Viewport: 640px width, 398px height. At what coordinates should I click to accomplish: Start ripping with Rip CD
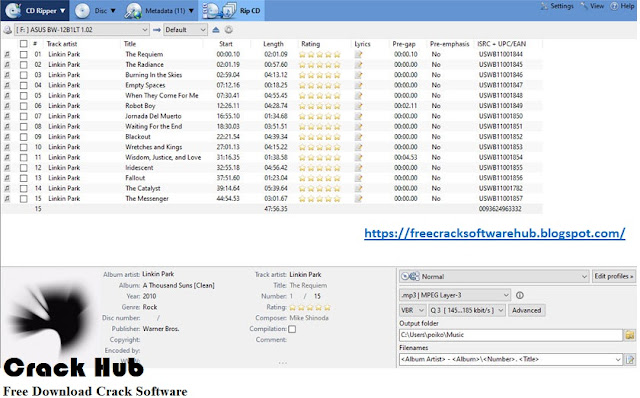pyautogui.click(x=231, y=11)
